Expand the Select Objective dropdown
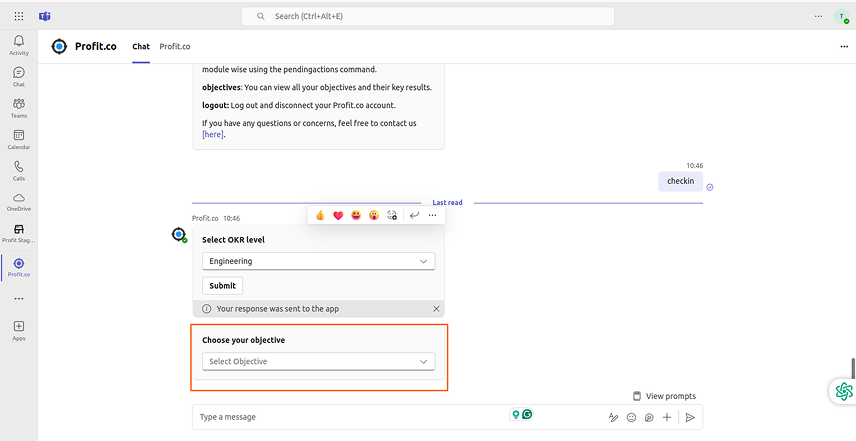 pyautogui.click(x=319, y=361)
